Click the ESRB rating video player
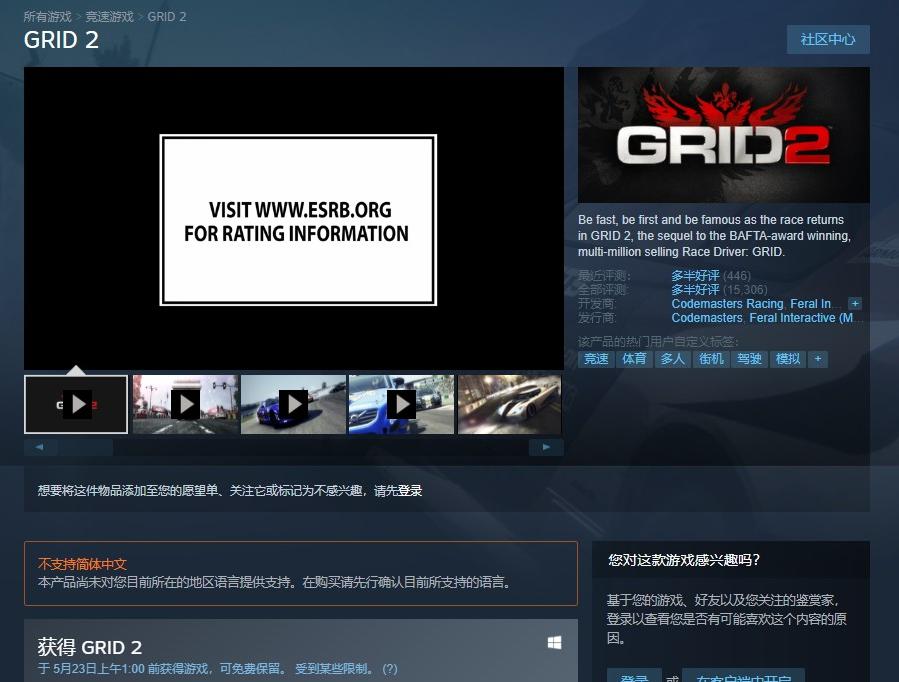899x682 pixels. click(x=294, y=218)
